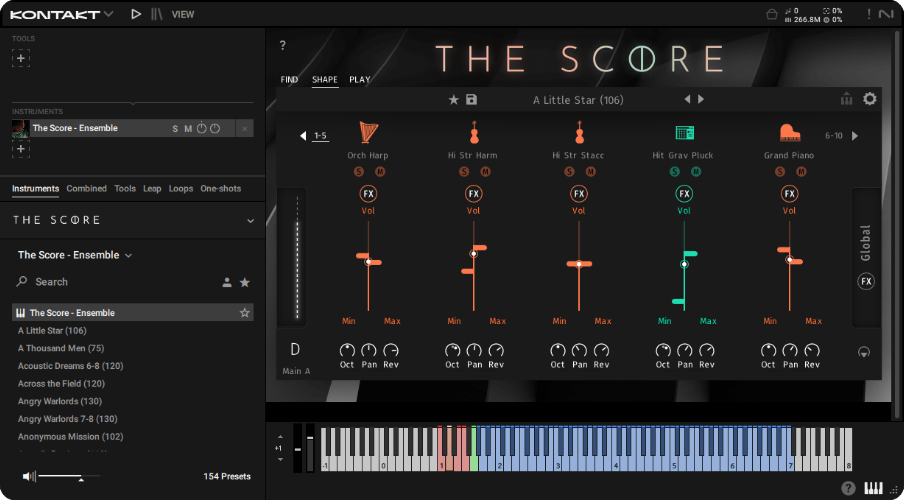
Task: Open FX for Orch Harp
Action: tap(368, 194)
